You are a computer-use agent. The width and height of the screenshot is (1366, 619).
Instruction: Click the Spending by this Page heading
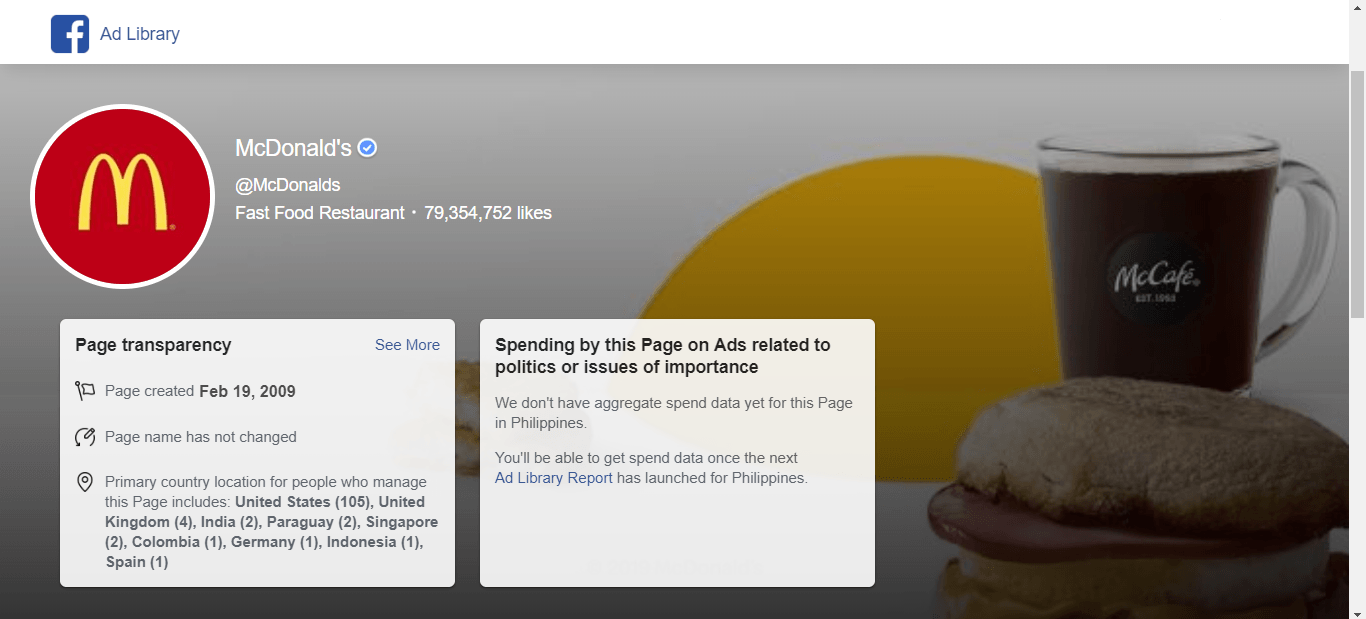pos(663,356)
